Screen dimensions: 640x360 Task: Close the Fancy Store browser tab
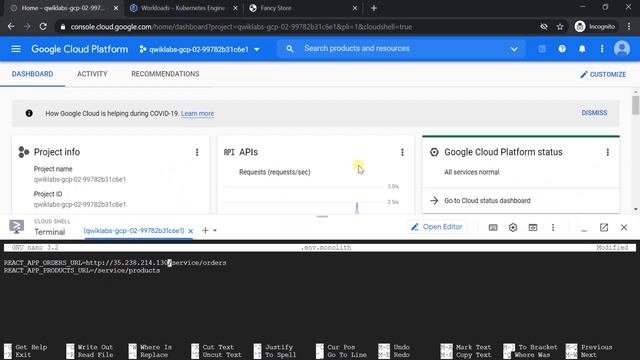coord(355,8)
